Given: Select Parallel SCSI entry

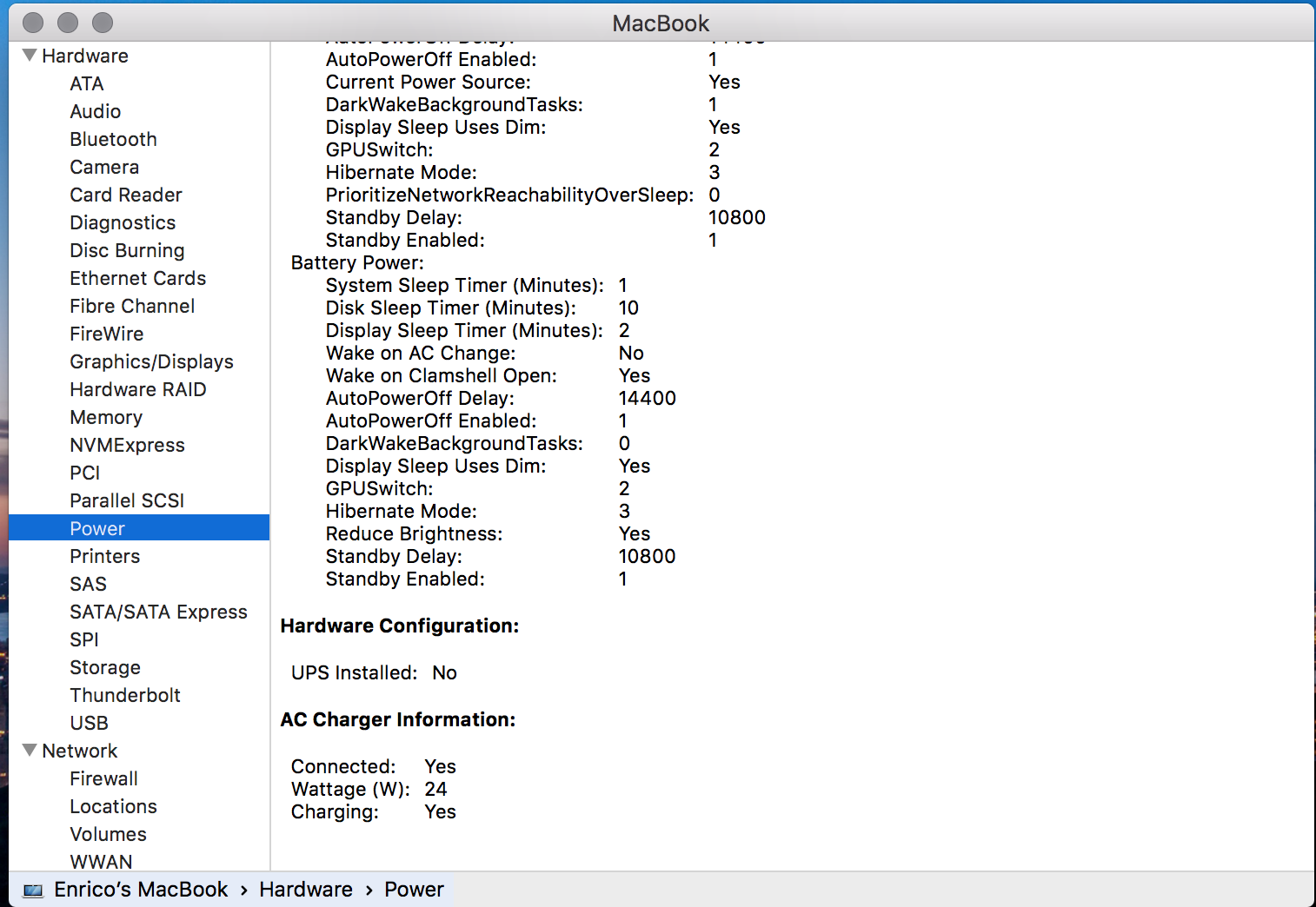Looking at the screenshot, I should 128,501.
